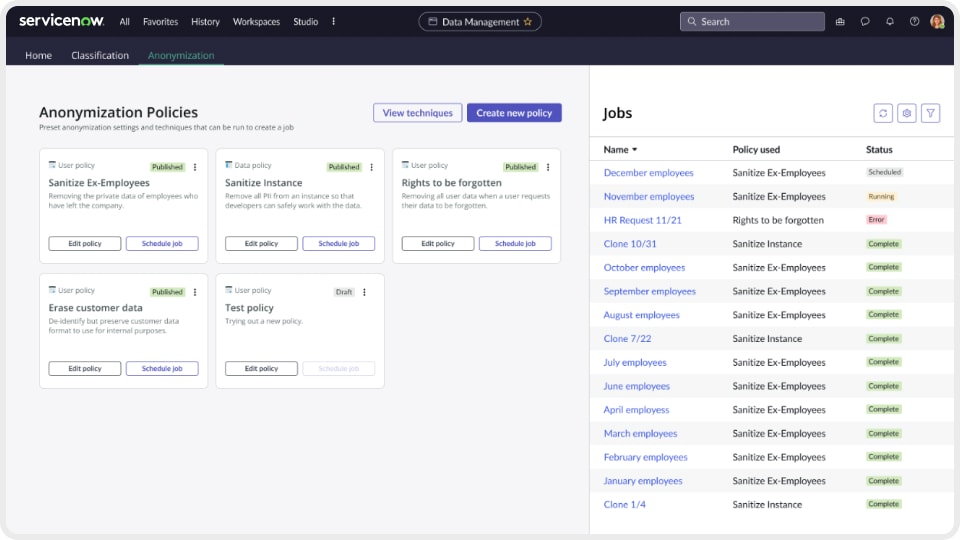
Task: Switch to the Classification tab
Action: [100, 56]
